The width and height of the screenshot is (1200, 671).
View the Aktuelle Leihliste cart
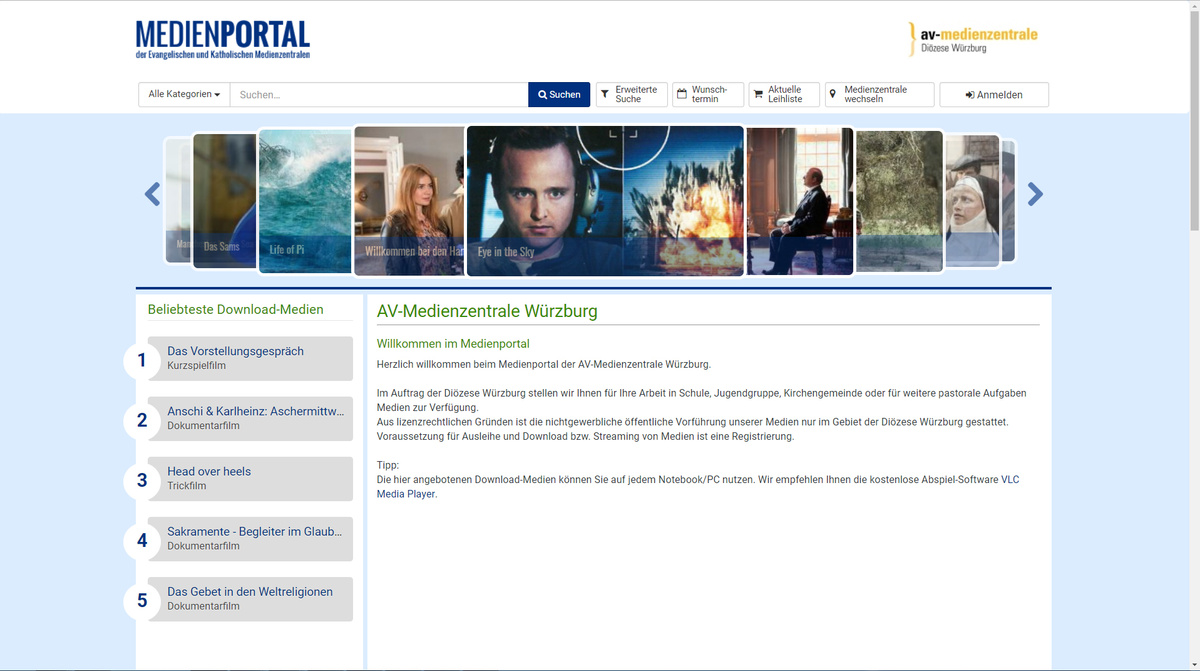(784, 94)
